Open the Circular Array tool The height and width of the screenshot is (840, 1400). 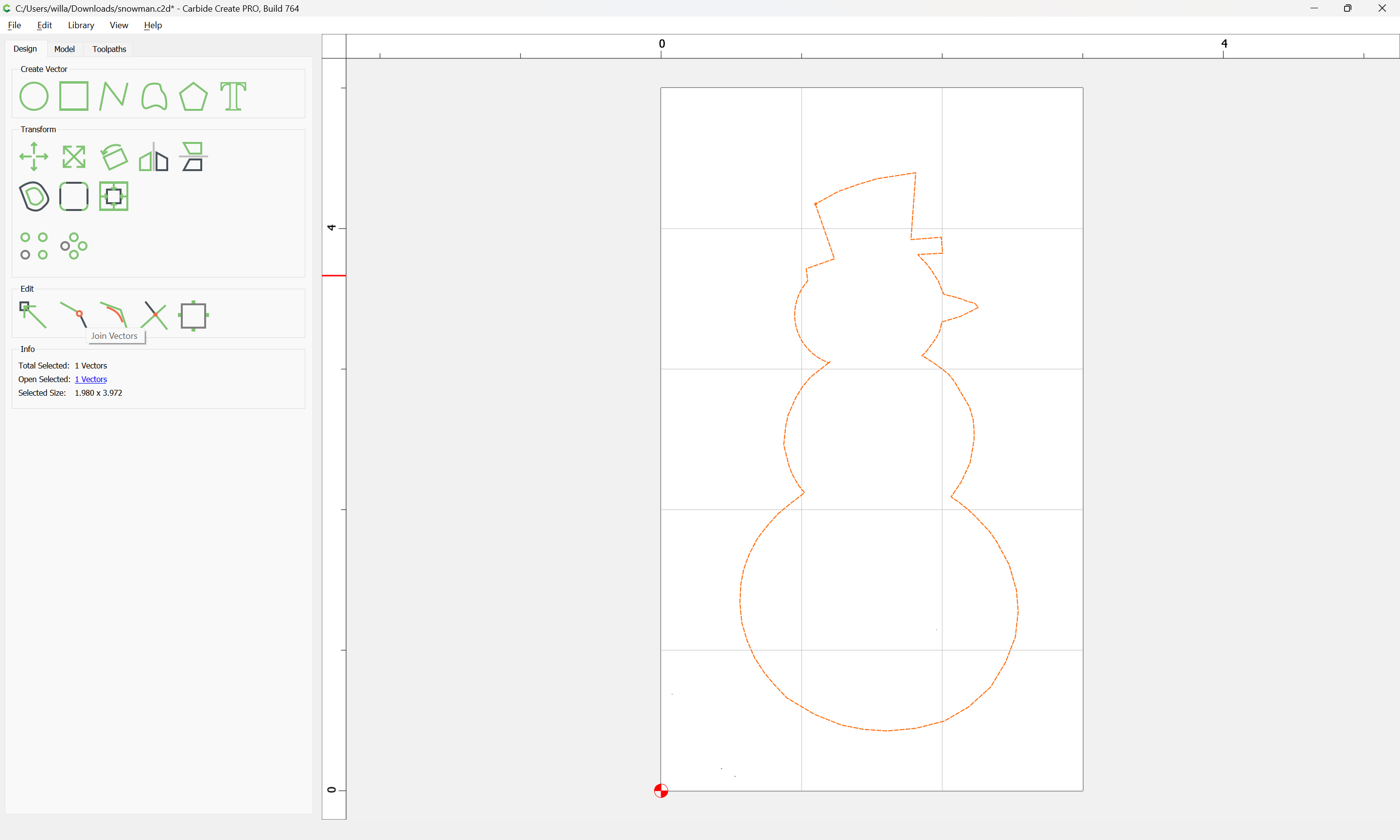click(73, 245)
